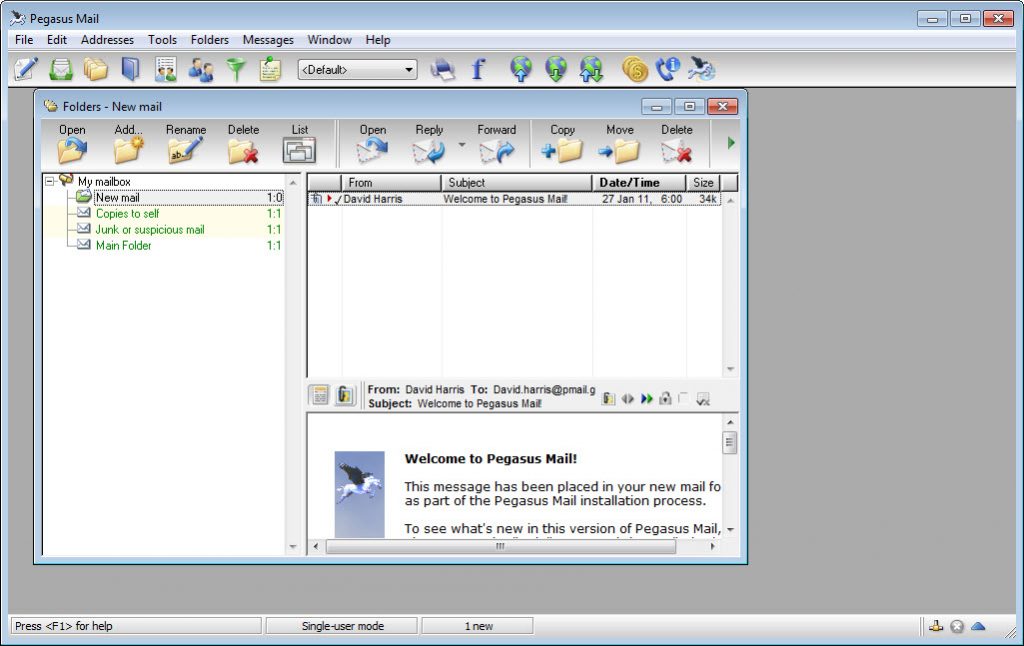The image size is (1024, 646).
Task: Click the printer icon
Action: 443,69
